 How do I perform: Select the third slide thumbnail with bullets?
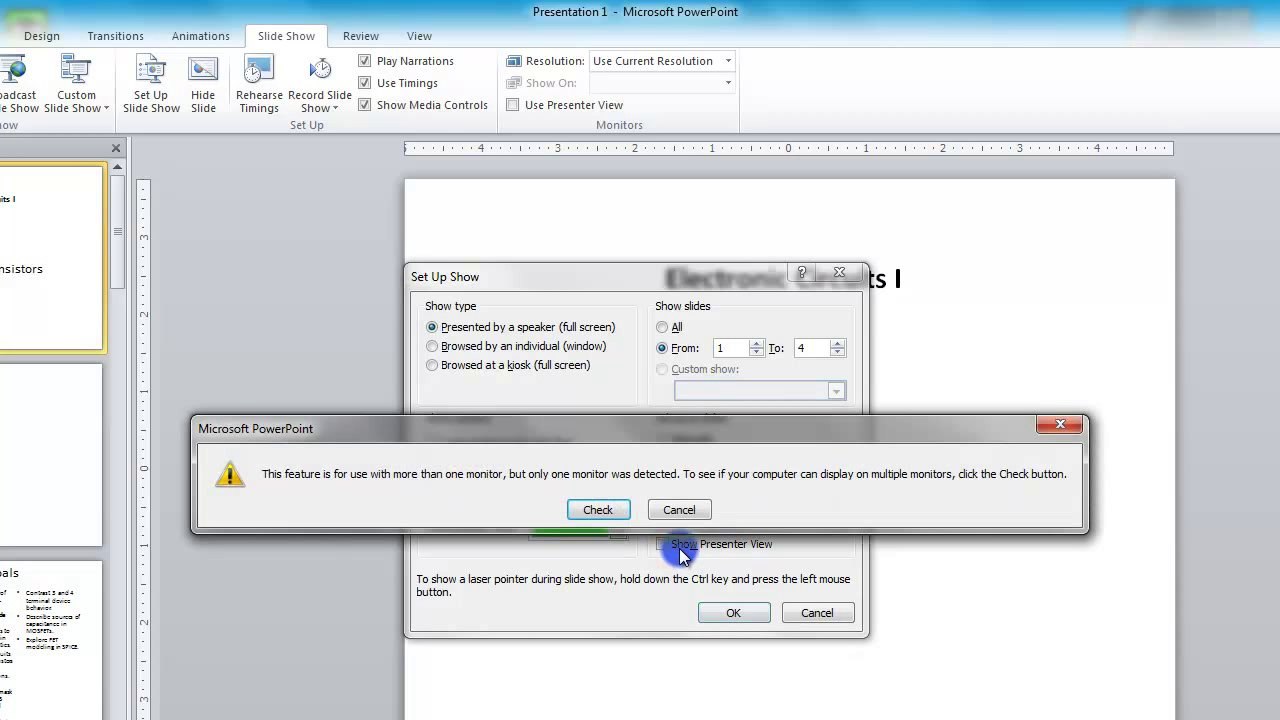(x=51, y=640)
